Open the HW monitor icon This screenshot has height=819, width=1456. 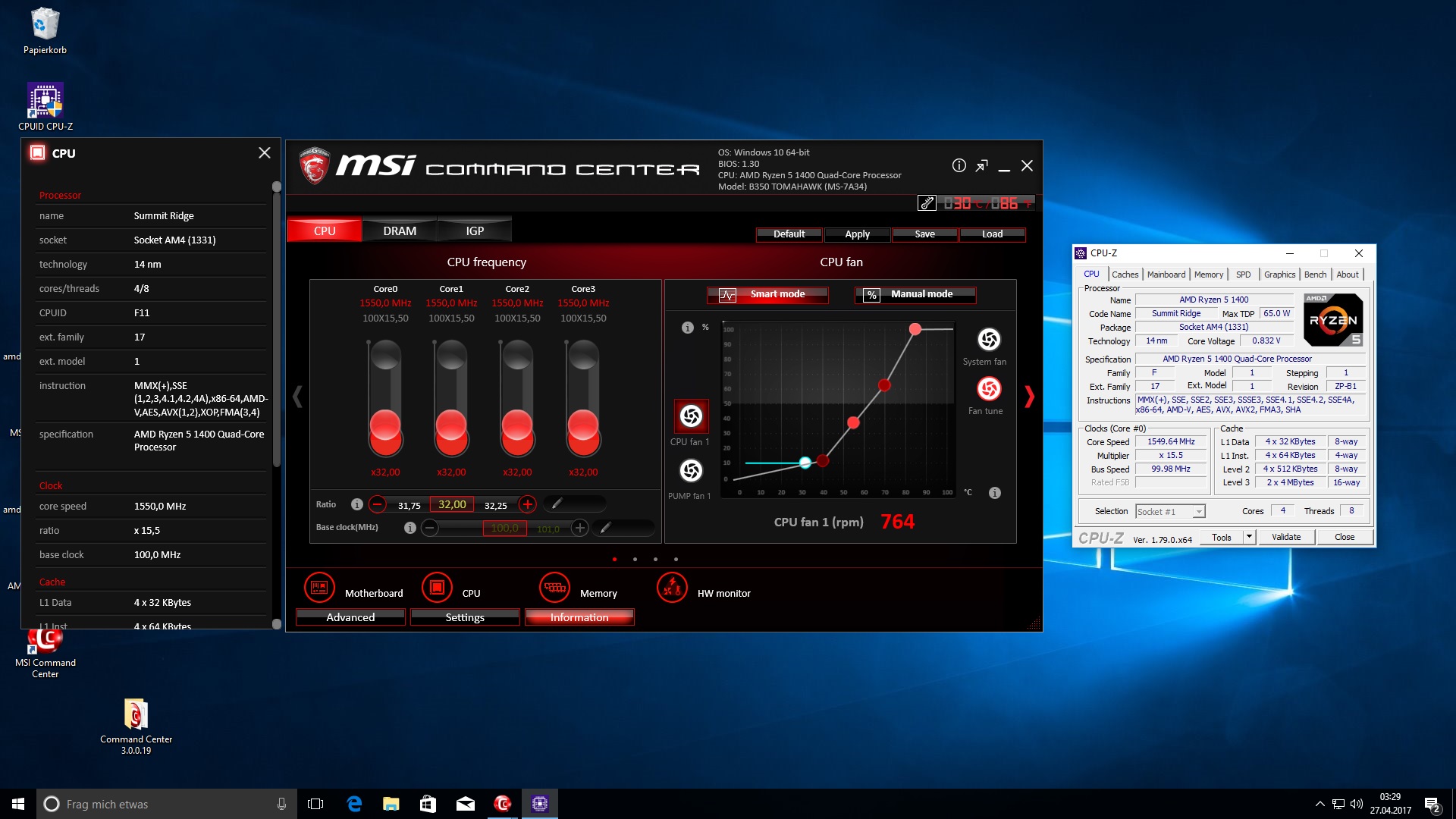click(672, 588)
